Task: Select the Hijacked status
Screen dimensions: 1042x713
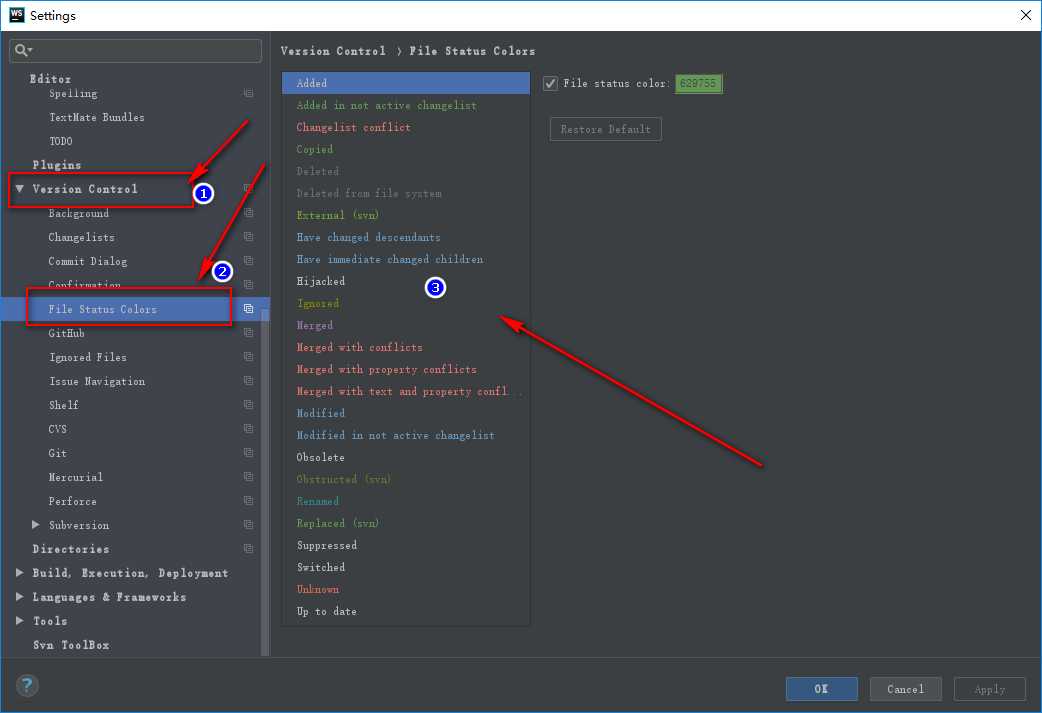Action: 406,281
